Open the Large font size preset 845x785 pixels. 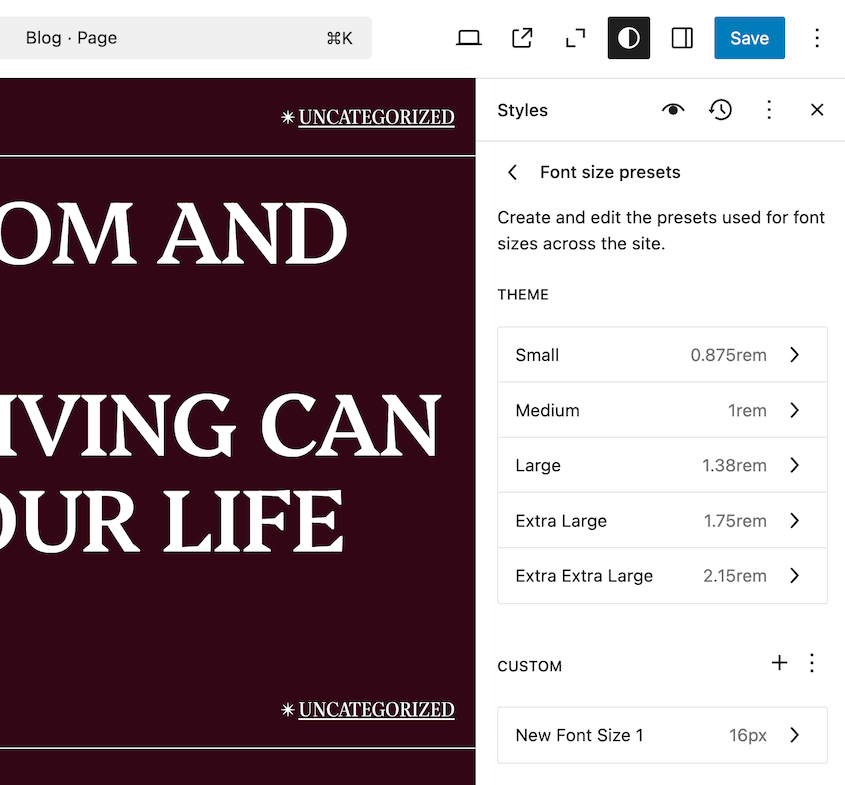coord(662,465)
